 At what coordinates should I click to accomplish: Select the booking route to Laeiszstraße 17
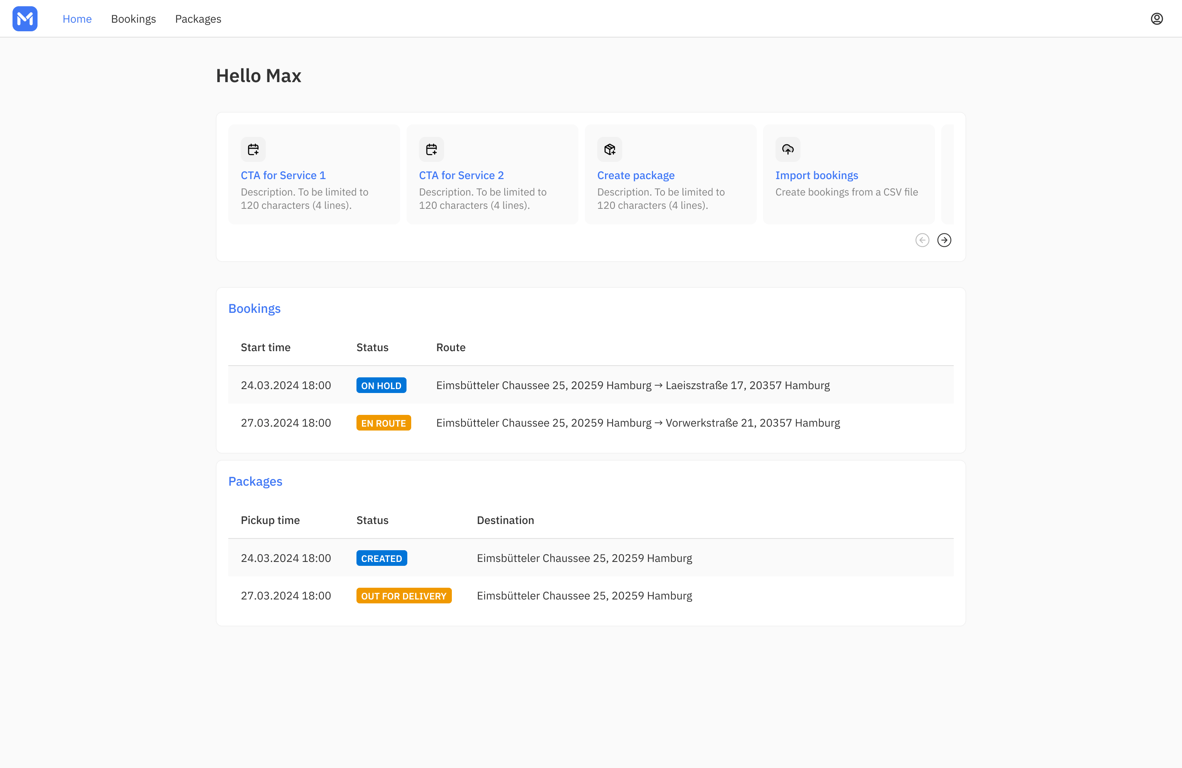[x=633, y=385]
